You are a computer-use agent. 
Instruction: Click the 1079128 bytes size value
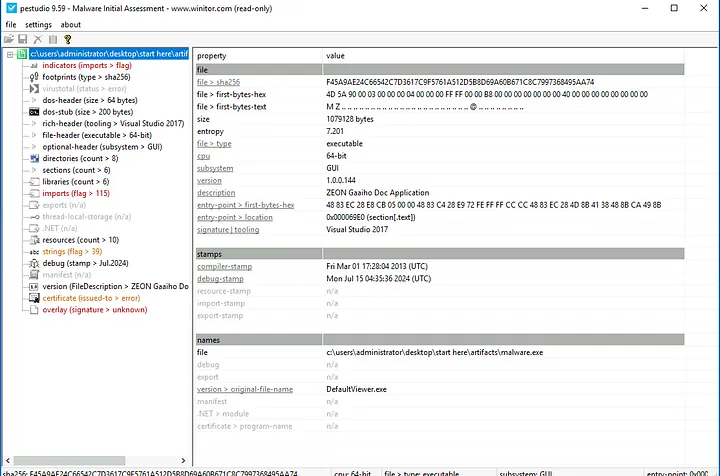click(350, 119)
